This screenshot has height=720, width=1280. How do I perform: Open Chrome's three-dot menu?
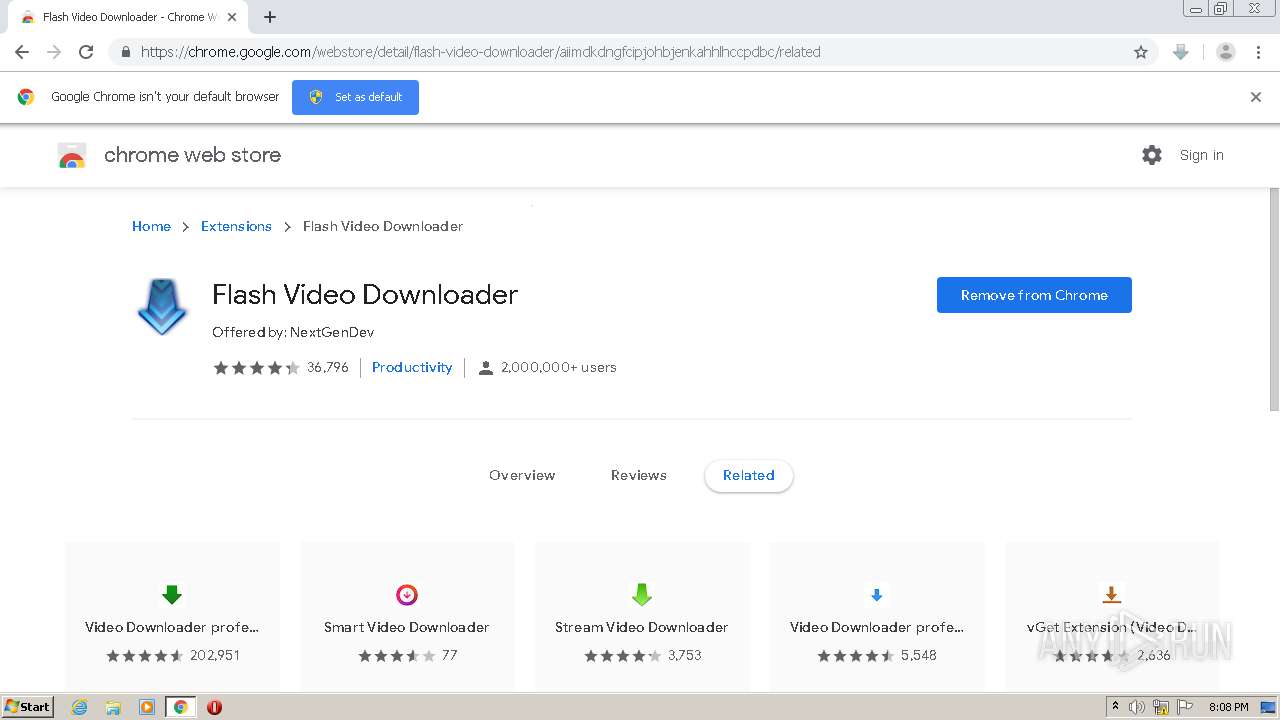pos(1259,52)
